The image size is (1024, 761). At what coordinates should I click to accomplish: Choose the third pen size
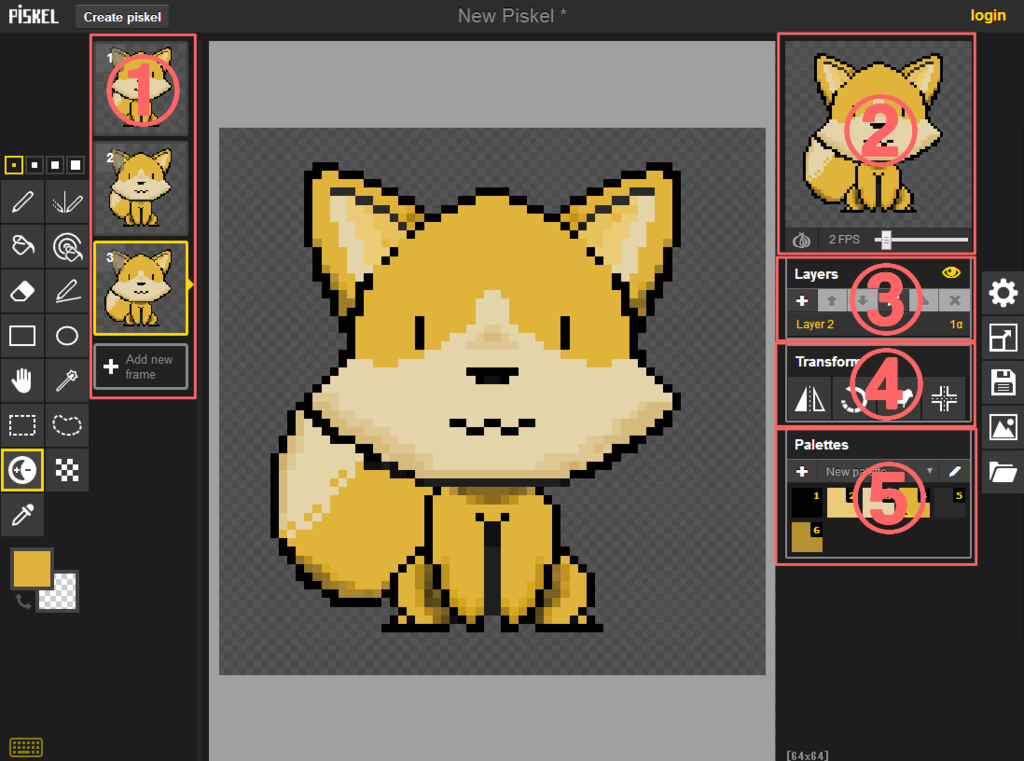(55, 165)
